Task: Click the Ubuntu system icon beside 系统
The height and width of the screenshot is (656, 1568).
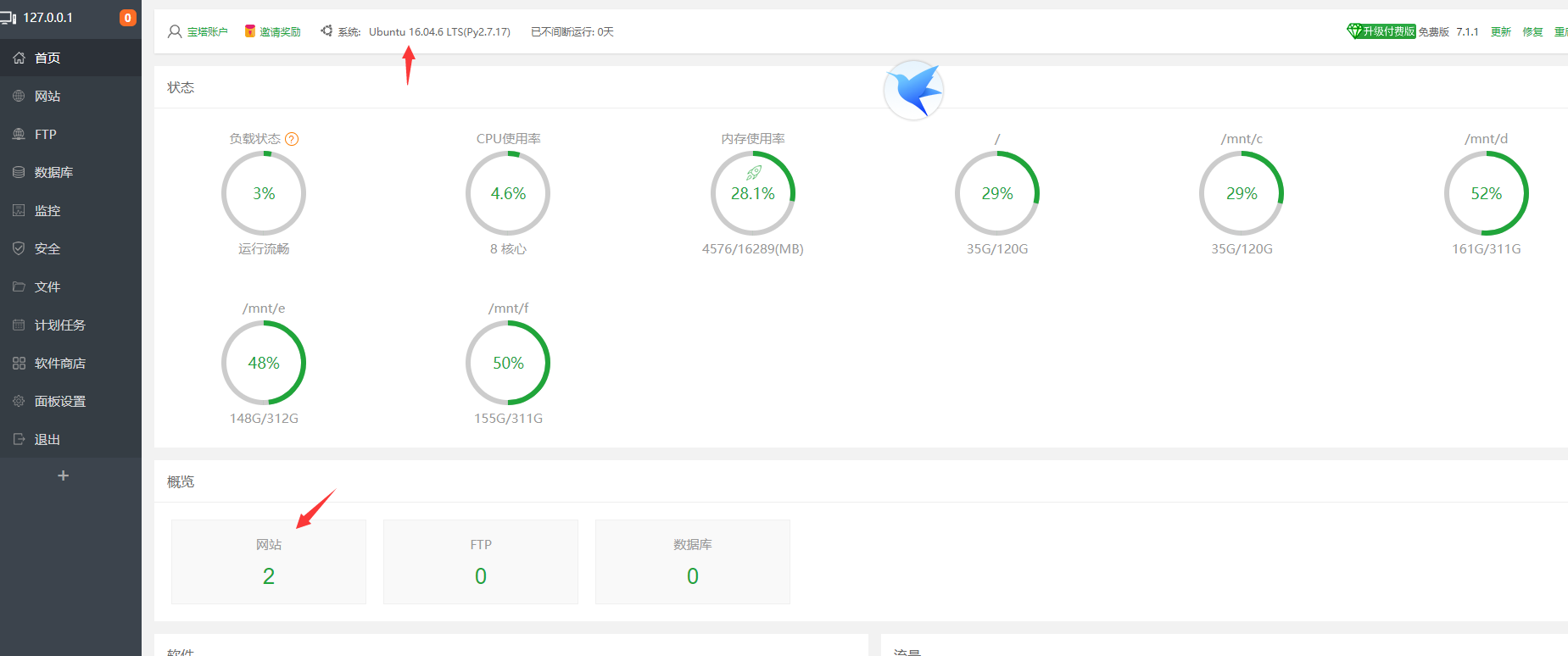Action: [x=326, y=31]
